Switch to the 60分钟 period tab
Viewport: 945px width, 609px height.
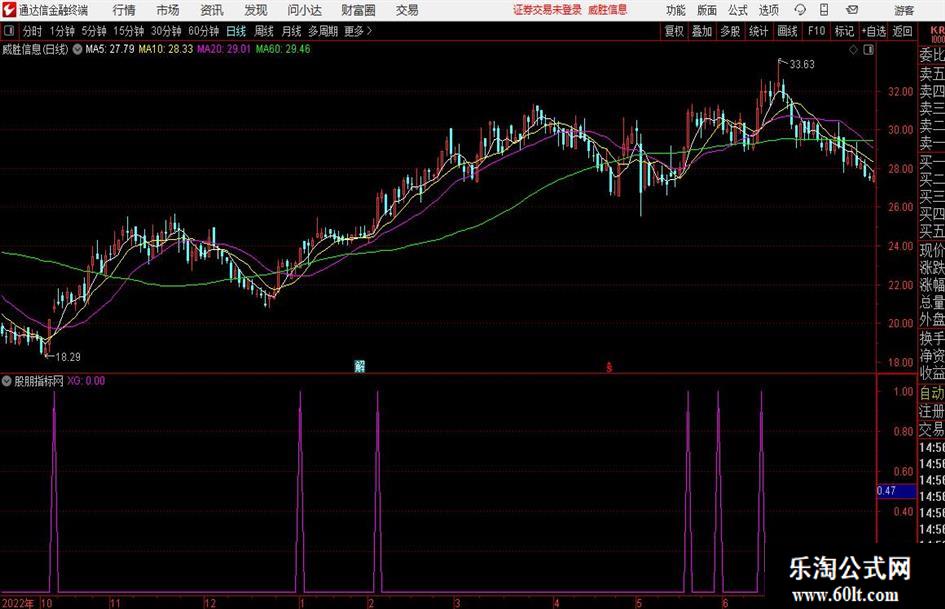(x=204, y=31)
